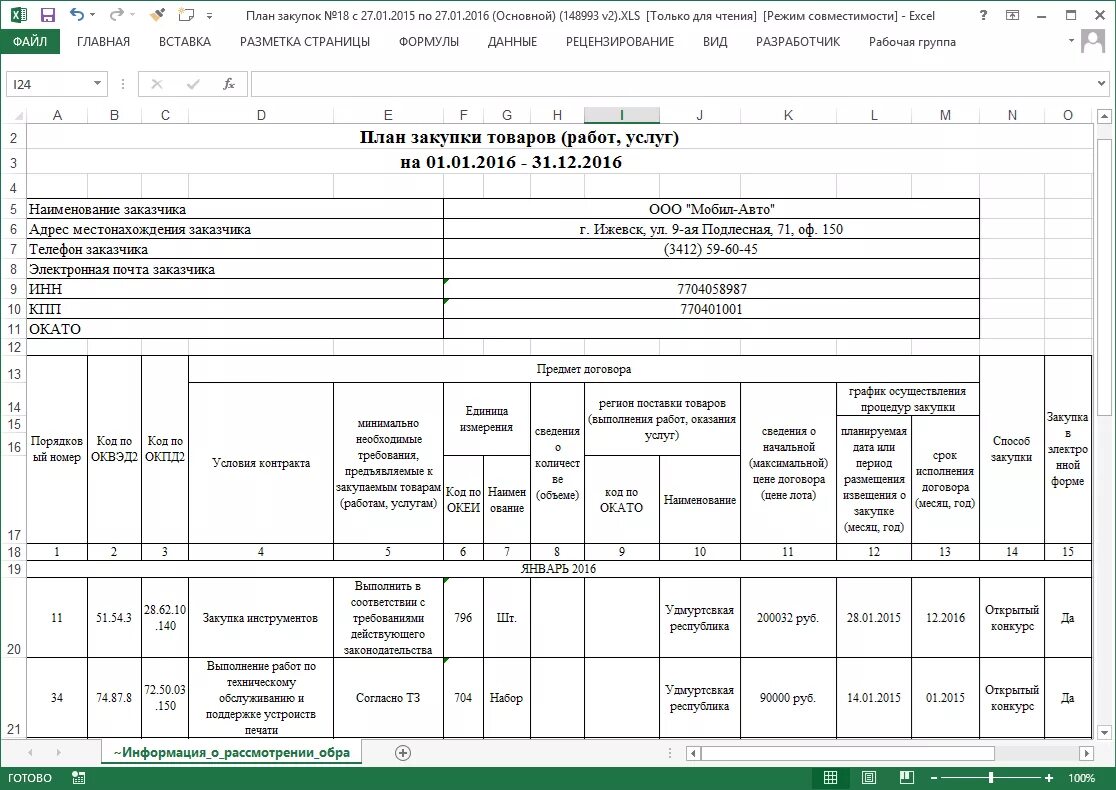This screenshot has width=1116, height=790.
Task: Click the zoom out minus button
Action: point(934,778)
